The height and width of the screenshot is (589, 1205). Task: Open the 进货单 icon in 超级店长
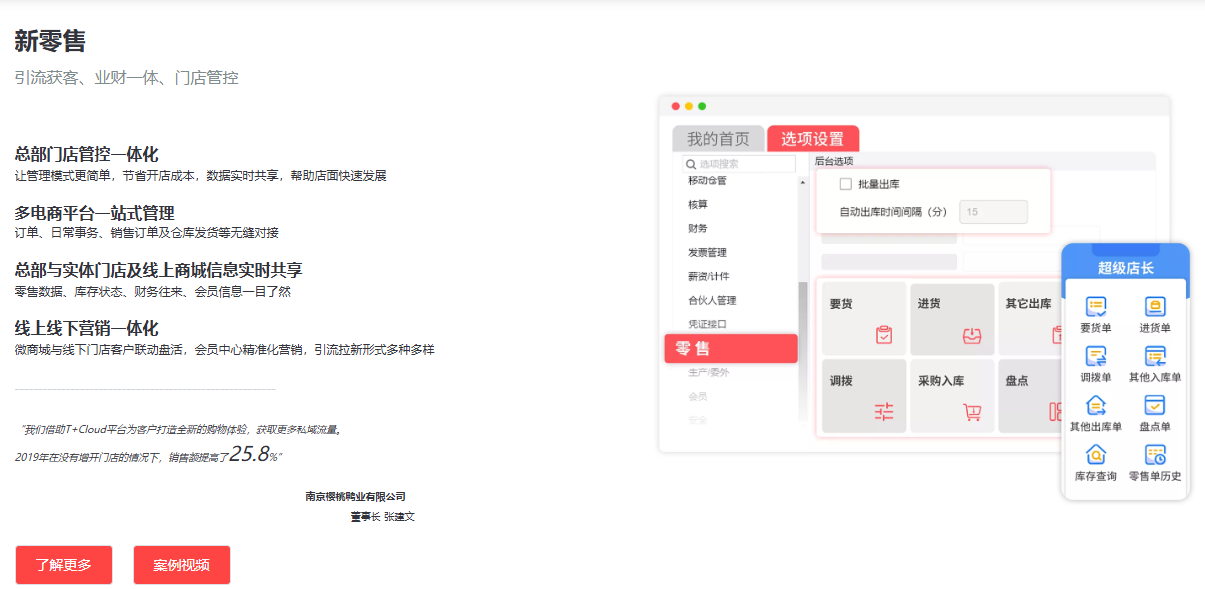[x=1155, y=307]
